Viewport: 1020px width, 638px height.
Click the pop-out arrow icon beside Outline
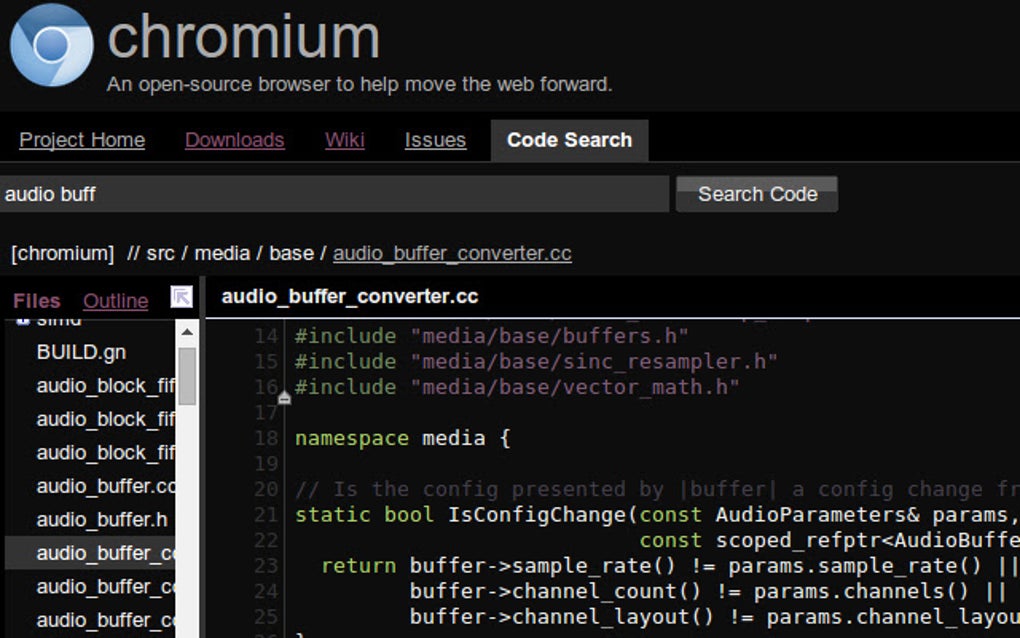[x=181, y=297]
